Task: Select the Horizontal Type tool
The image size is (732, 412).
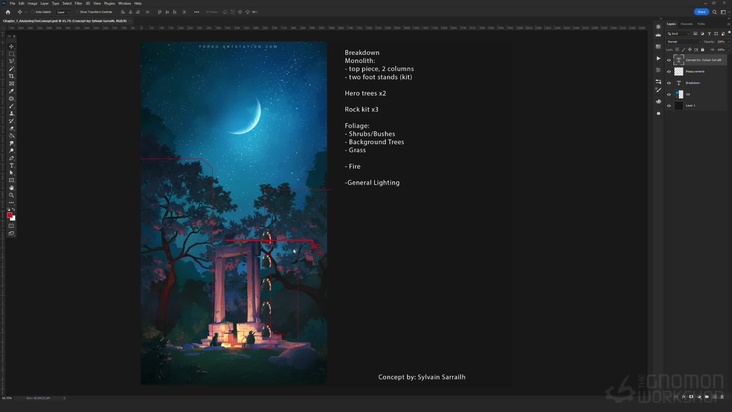Action: coord(12,166)
